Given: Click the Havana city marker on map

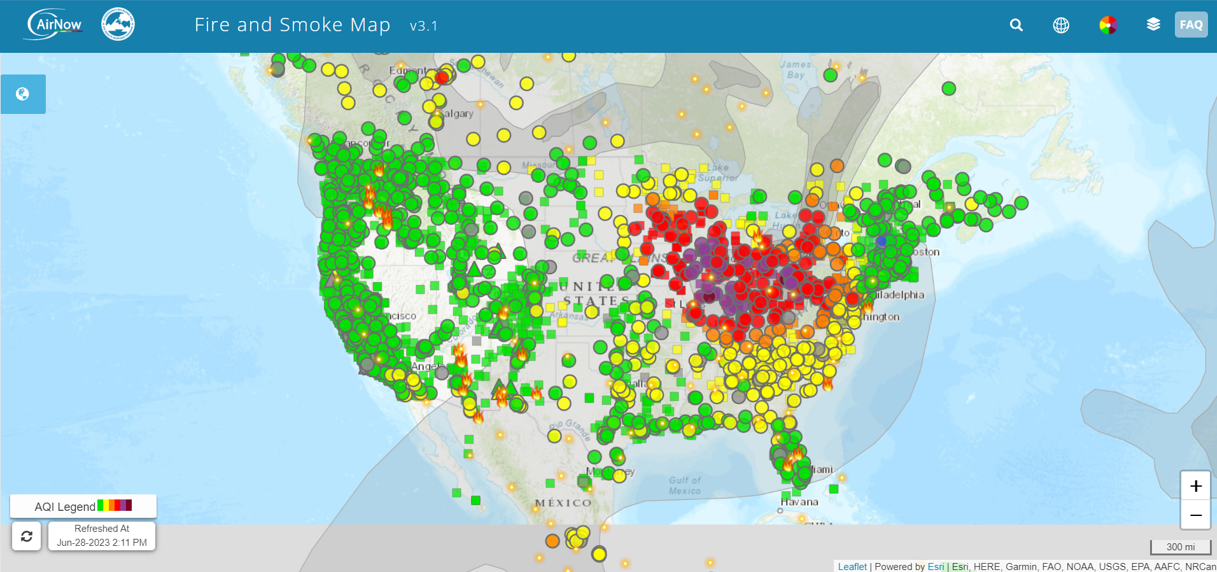Looking at the screenshot, I should coord(781,510).
